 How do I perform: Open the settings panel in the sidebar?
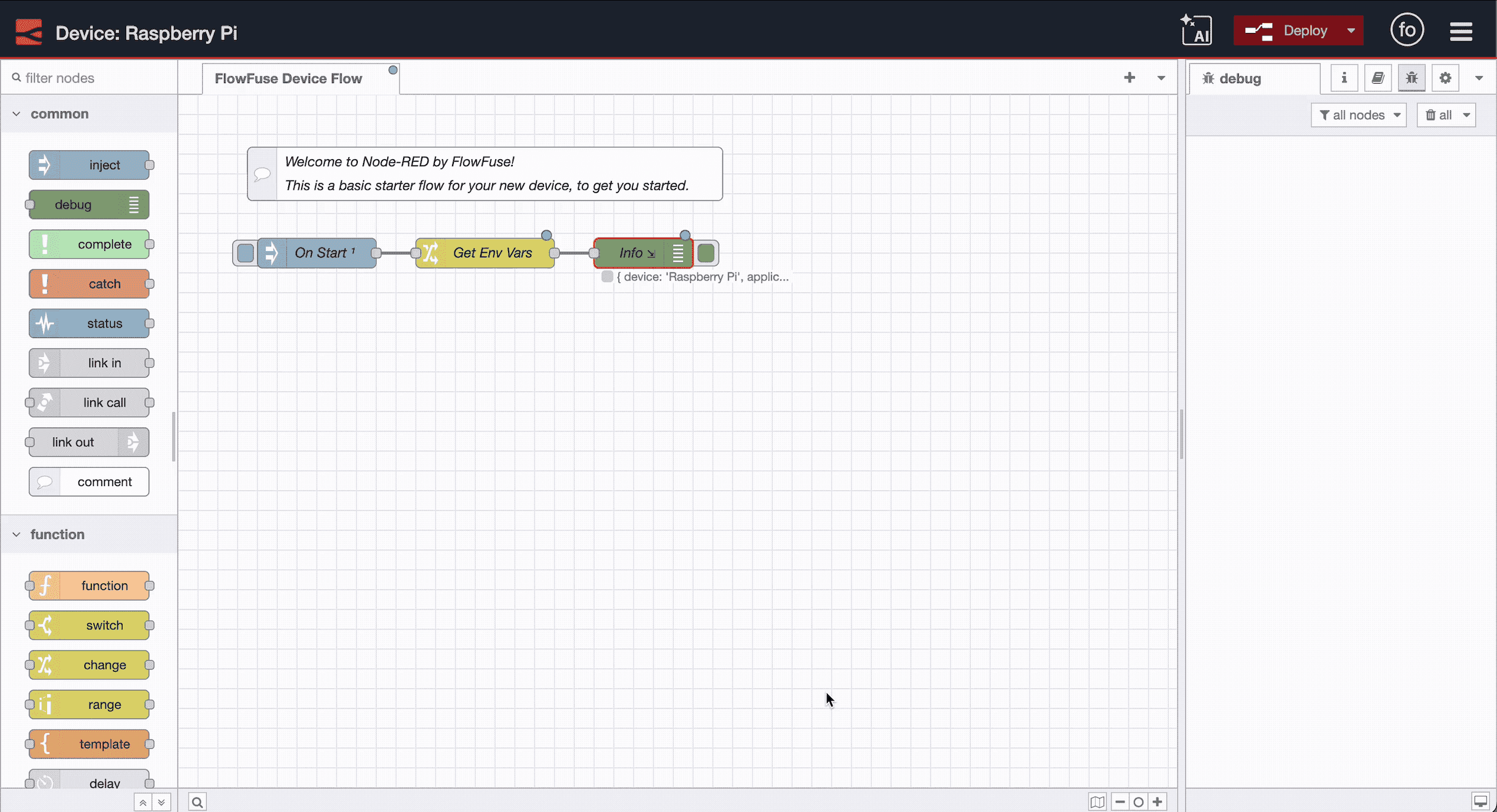coord(1445,77)
